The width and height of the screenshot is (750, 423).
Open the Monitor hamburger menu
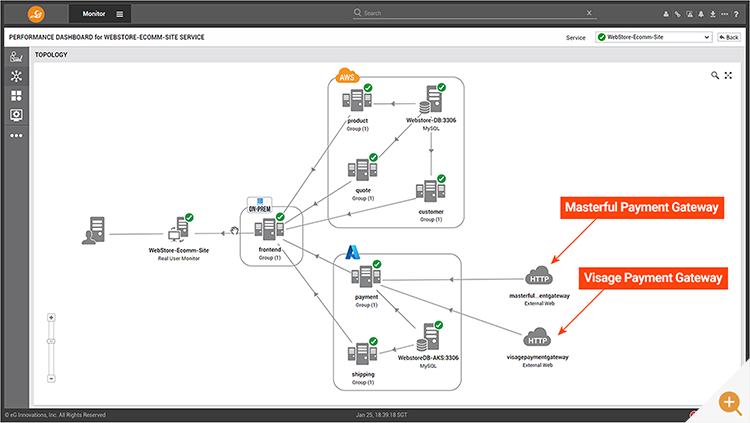coord(120,14)
